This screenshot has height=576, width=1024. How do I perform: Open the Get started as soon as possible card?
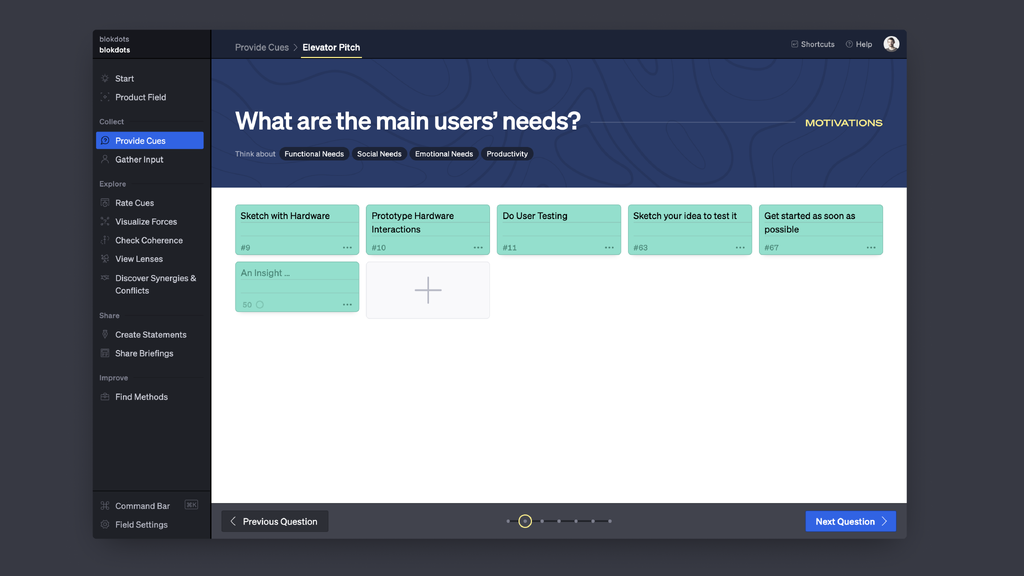click(x=821, y=229)
